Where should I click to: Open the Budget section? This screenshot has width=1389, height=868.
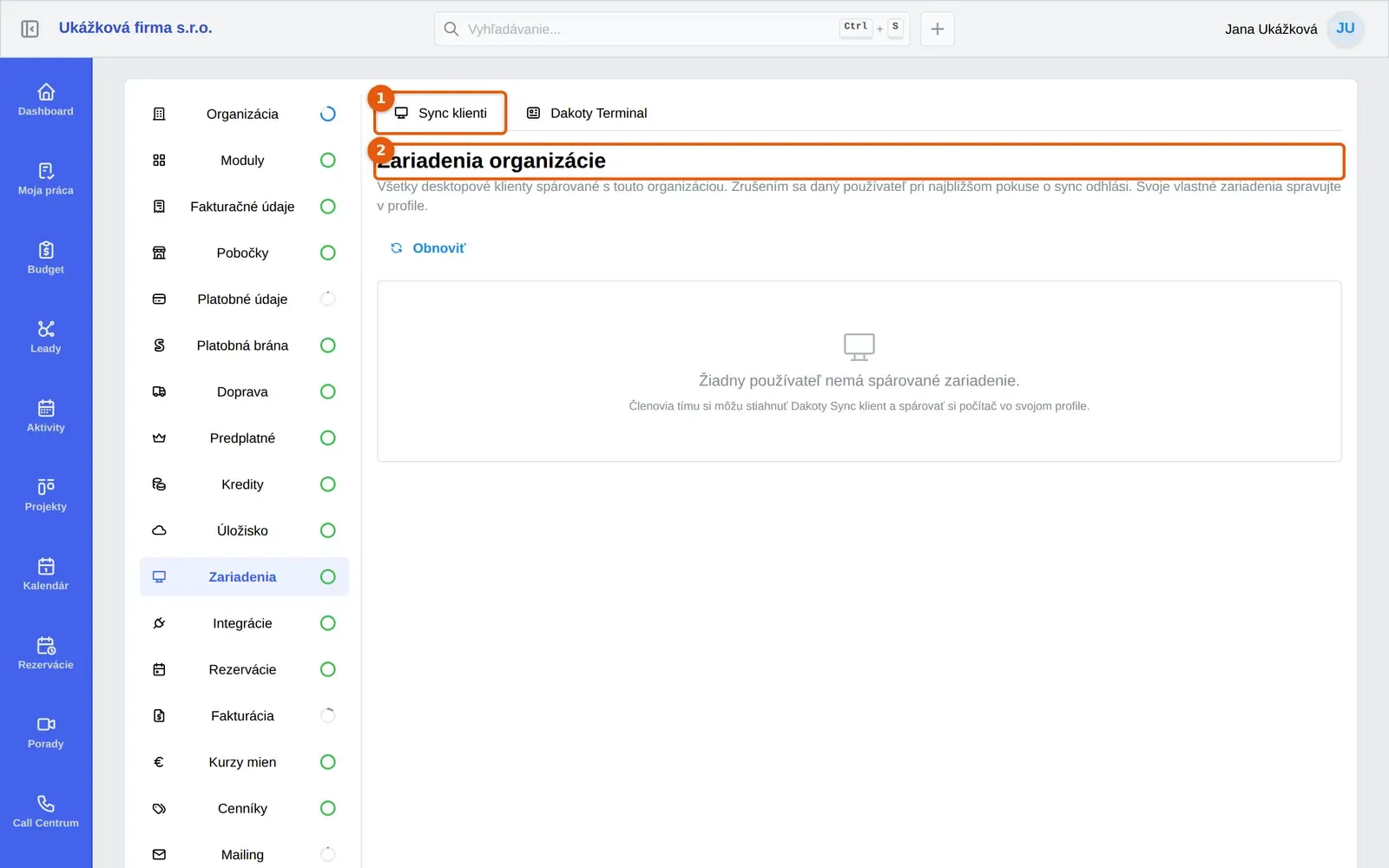46,257
